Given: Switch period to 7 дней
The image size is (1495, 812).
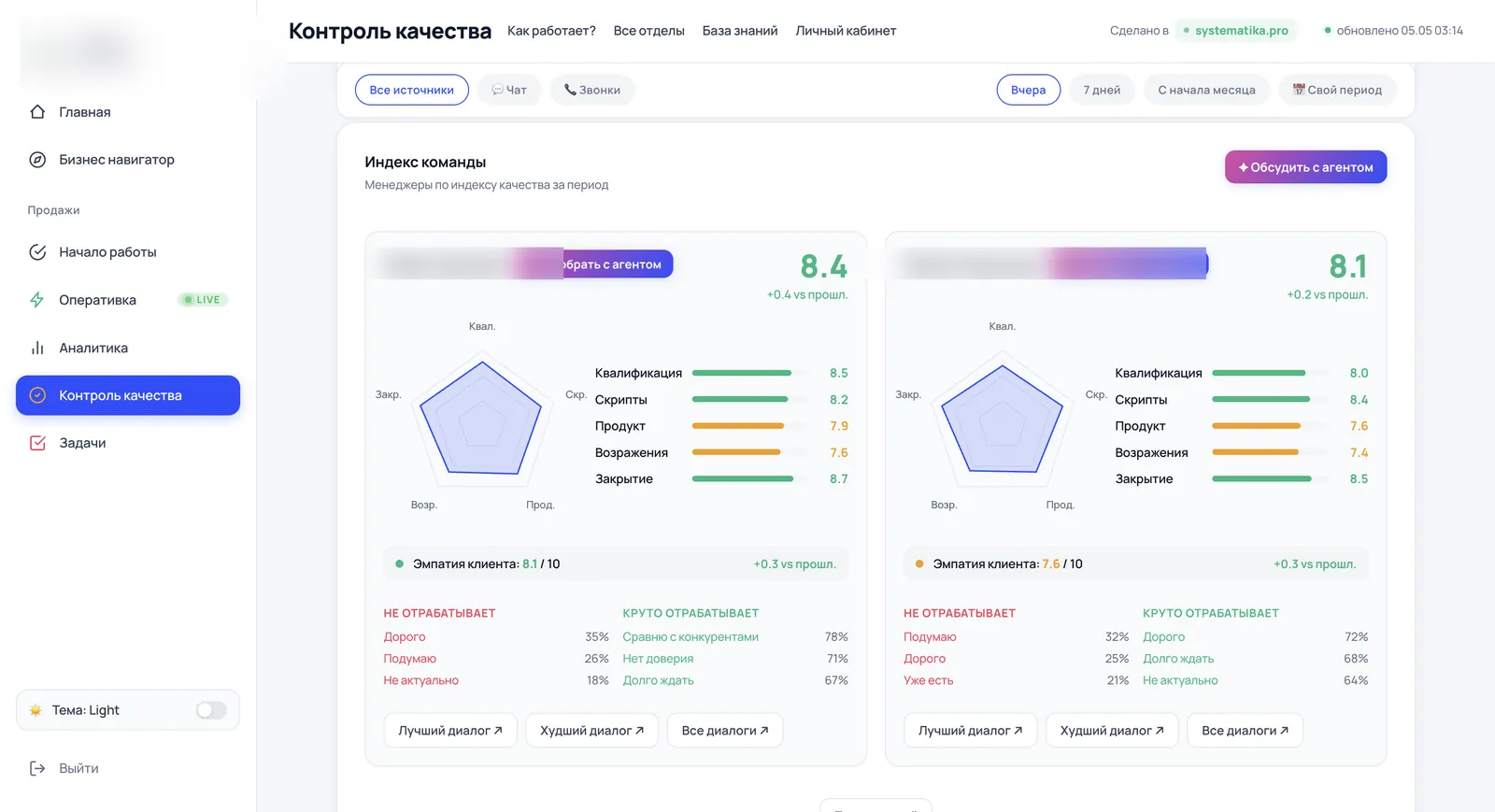Looking at the screenshot, I should (x=1102, y=90).
